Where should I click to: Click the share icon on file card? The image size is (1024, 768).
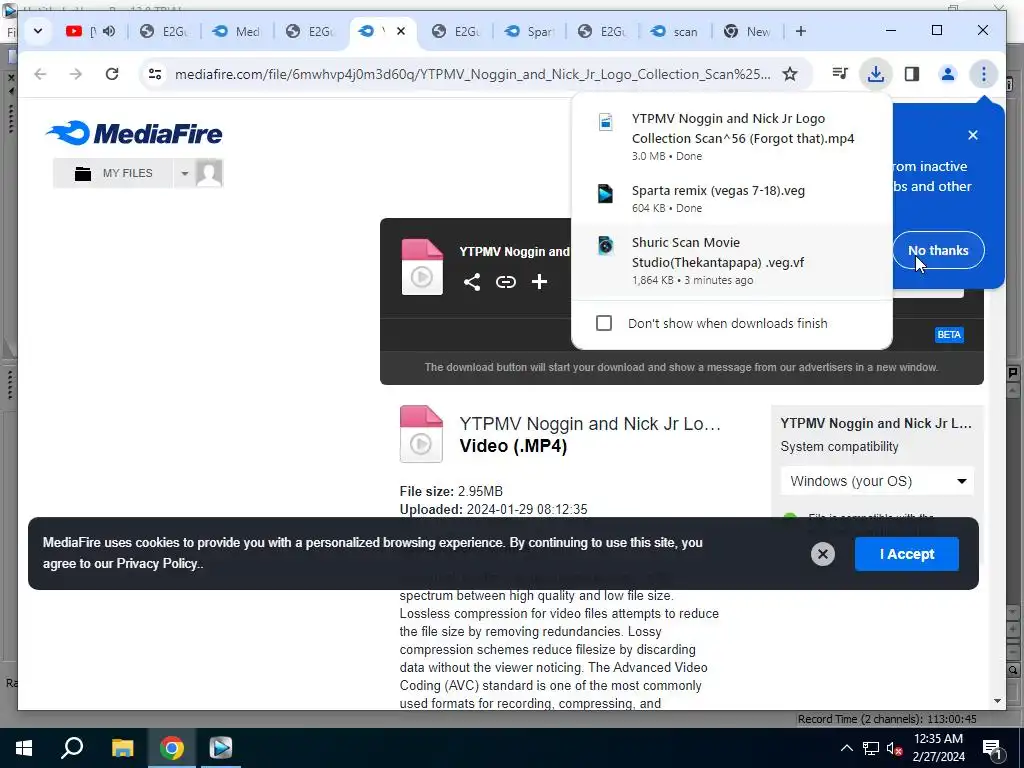tap(472, 282)
